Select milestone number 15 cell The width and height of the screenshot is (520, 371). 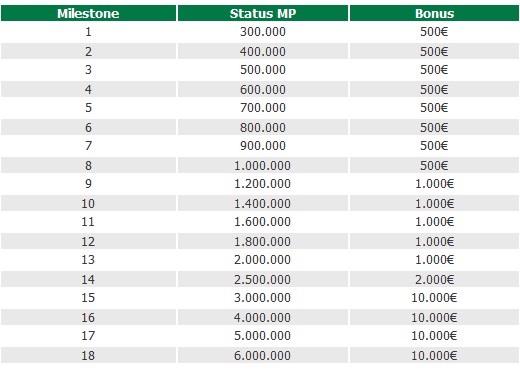88,298
